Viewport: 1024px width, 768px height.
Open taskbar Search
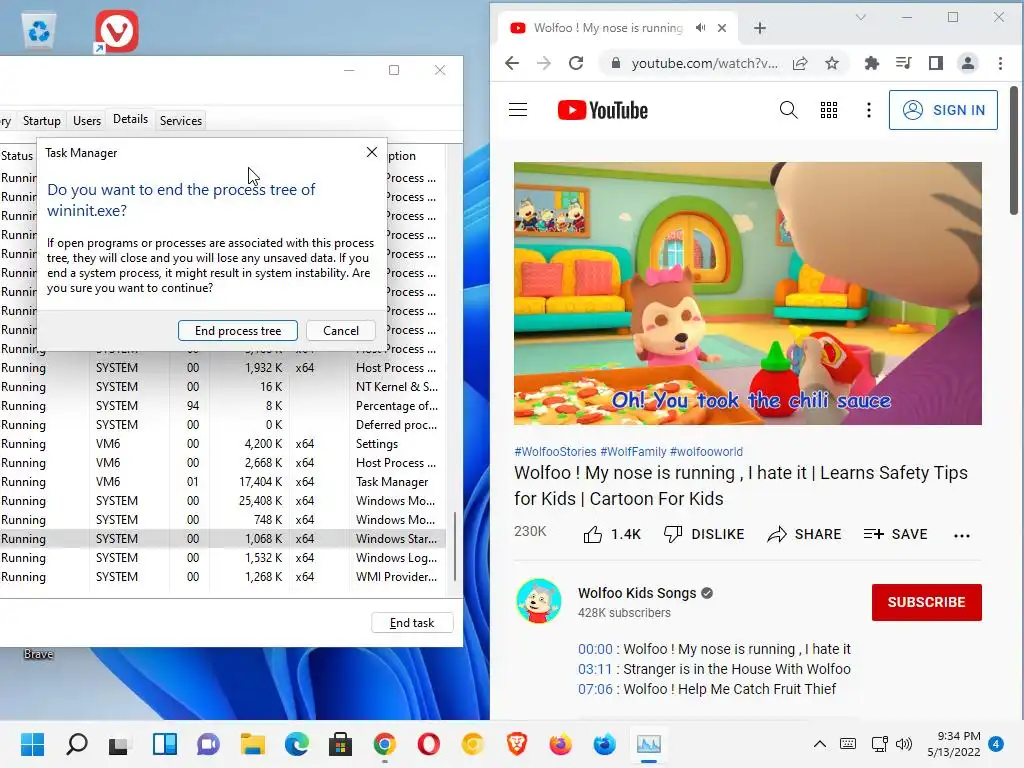pyautogui.click(x=76, y=744)
